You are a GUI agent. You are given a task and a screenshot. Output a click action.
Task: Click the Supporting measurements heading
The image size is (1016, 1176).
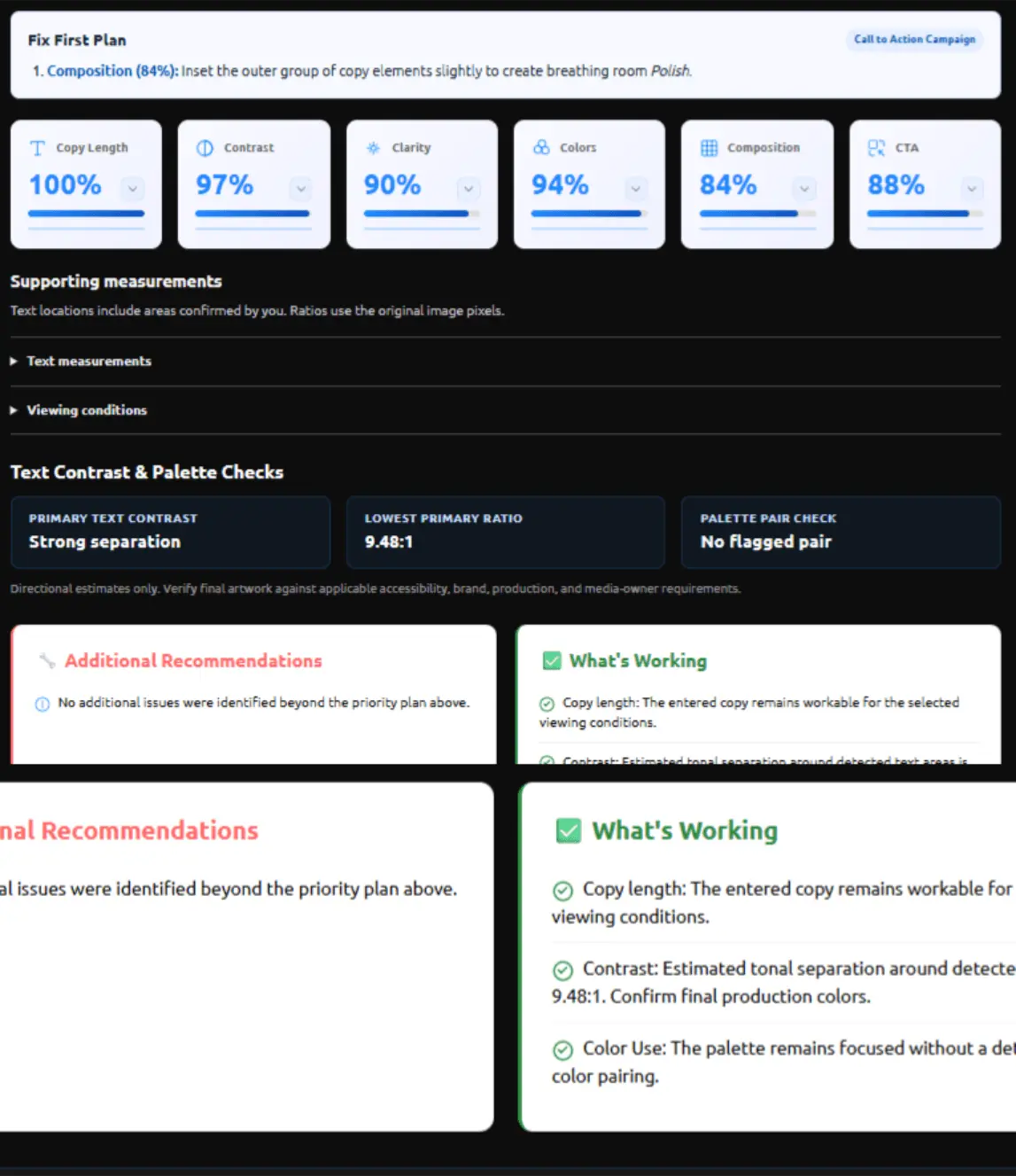coord(116,282)
